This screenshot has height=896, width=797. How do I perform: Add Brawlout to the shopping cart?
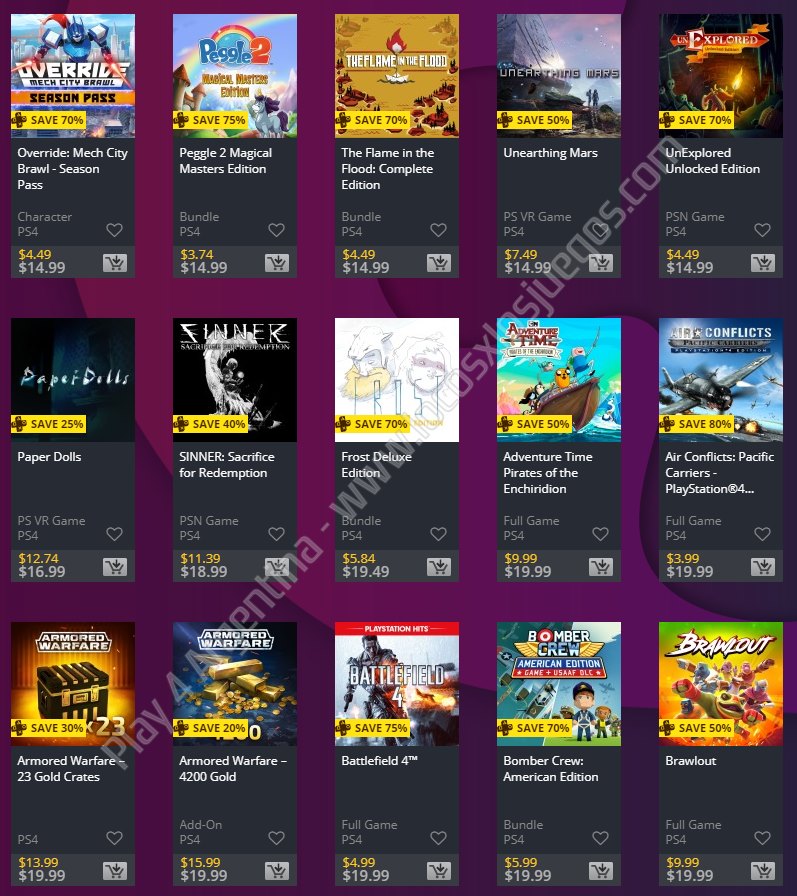pos(763,871)
